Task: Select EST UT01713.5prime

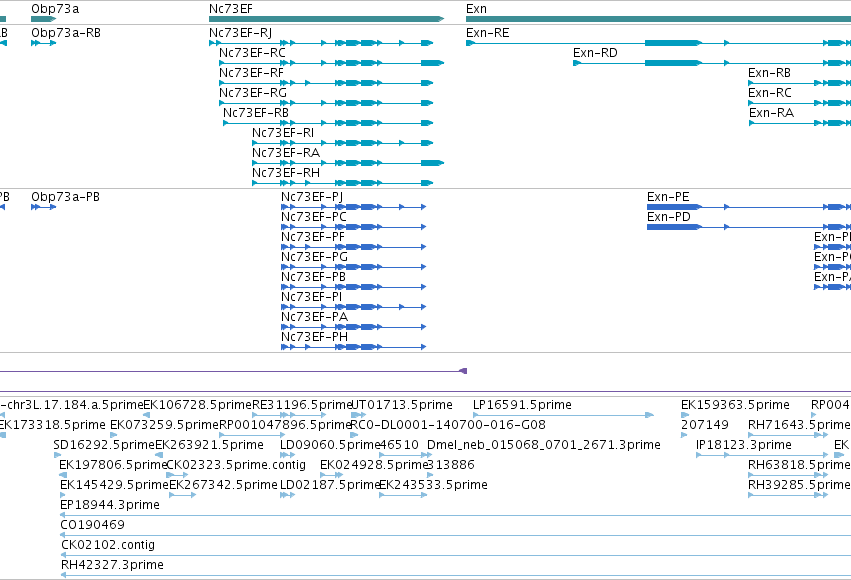Action: tap(402, 405)
